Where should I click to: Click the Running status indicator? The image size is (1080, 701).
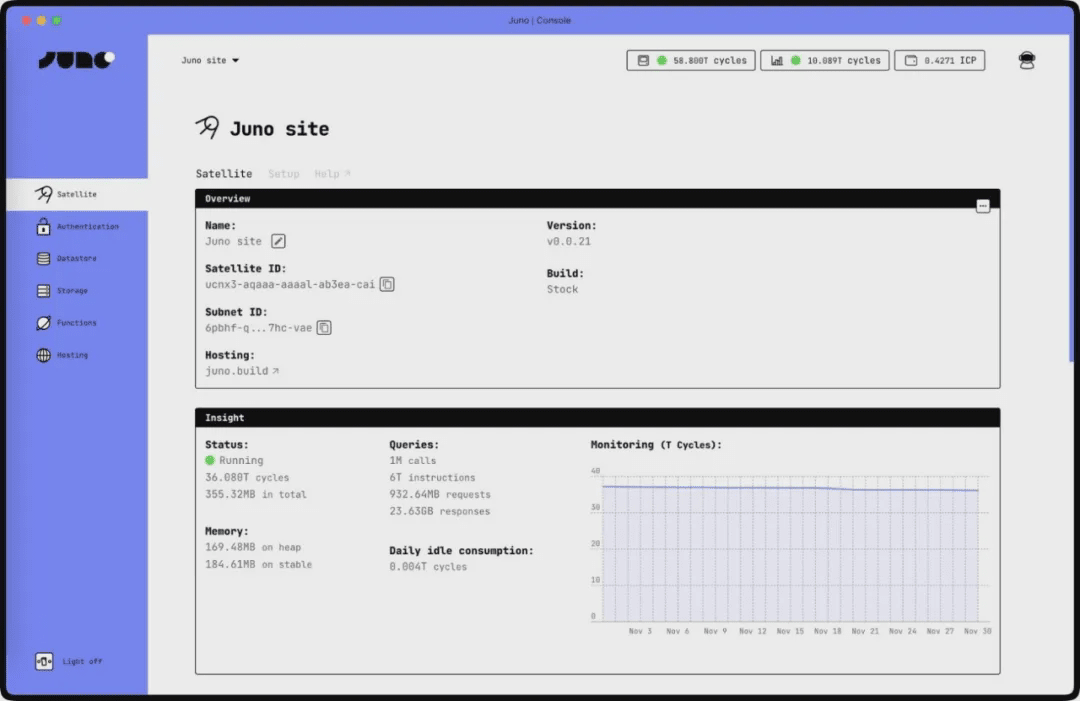(x=234, y=461)
